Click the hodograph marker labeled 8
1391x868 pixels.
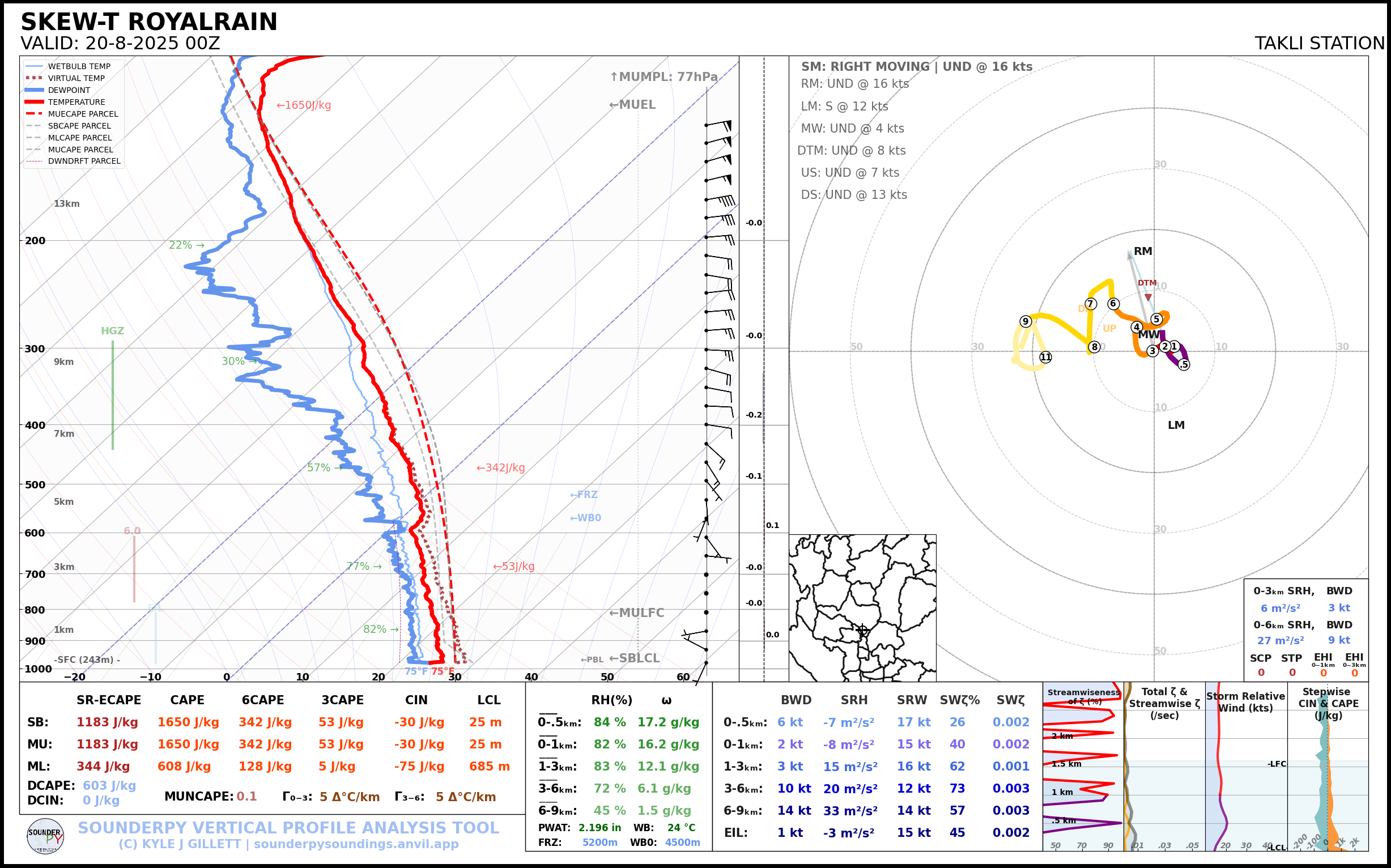tap(1095, 347)
